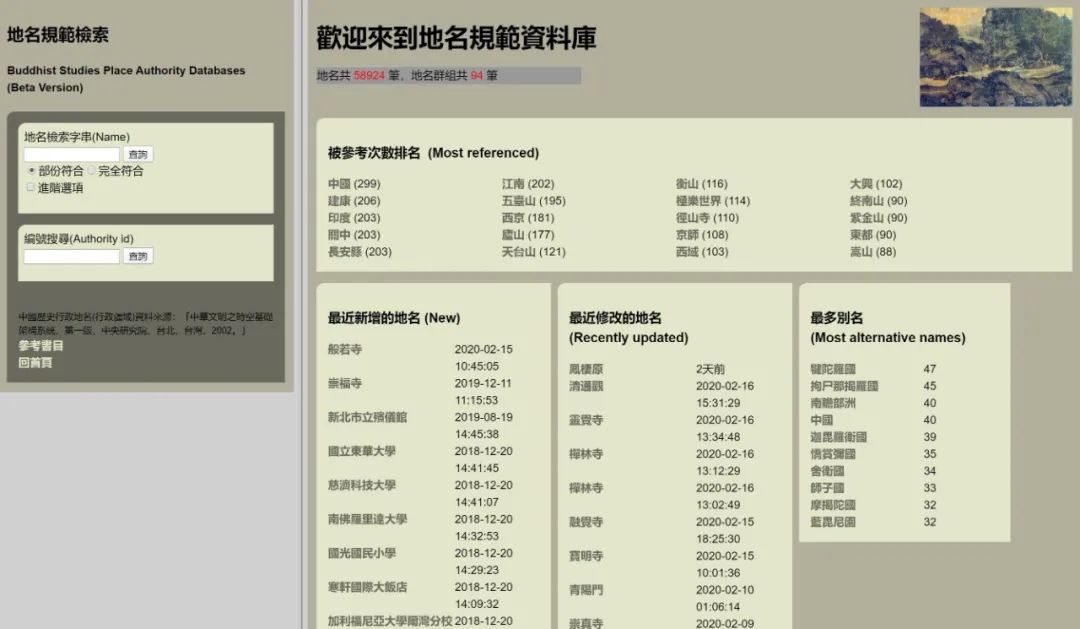Go to 回首頁 home page link
This screenshot has width=1080, height=629.
(35, 362)
